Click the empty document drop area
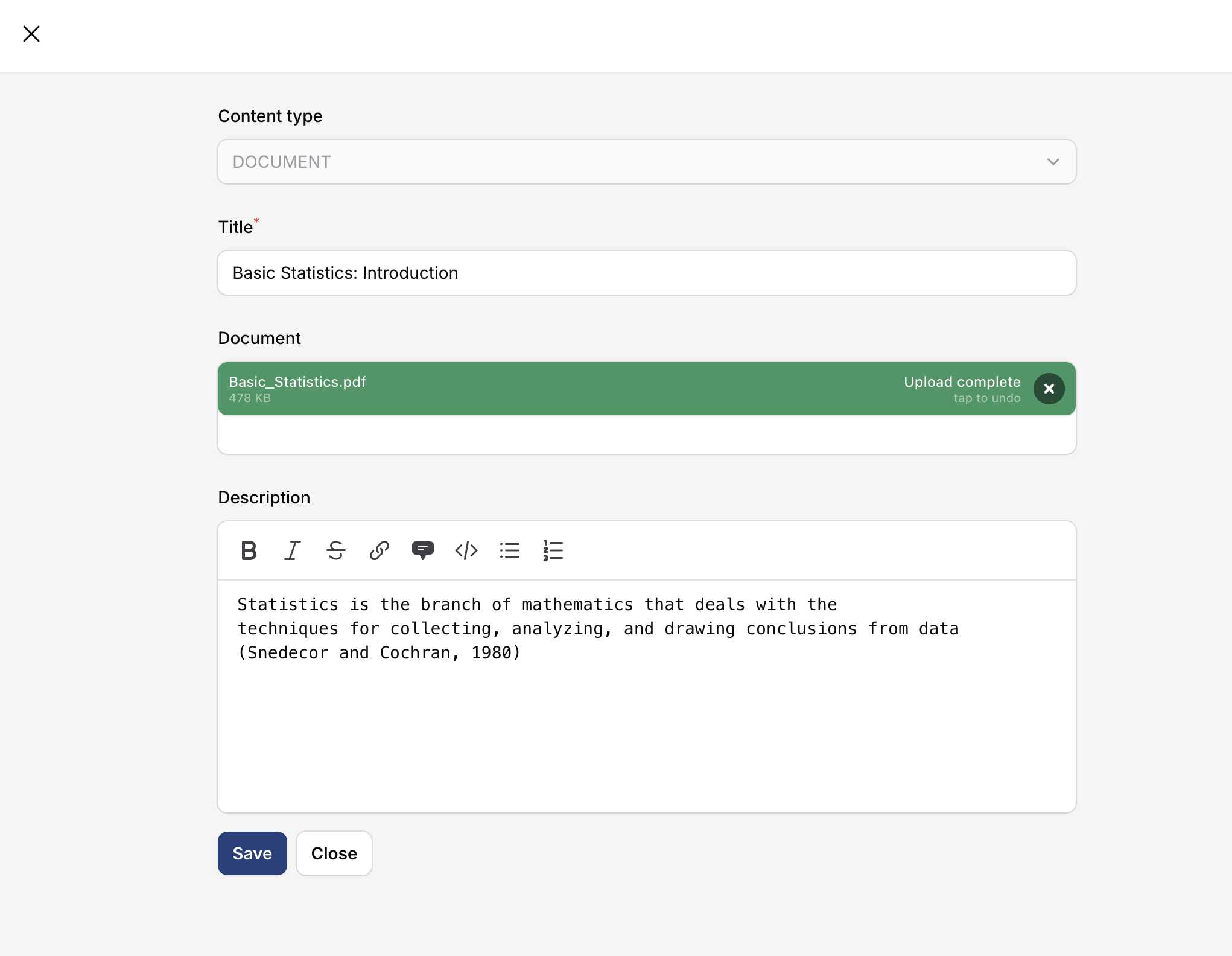Image resolution: width=1232 pixels, height=956 pixels. [x=646, y=435]
